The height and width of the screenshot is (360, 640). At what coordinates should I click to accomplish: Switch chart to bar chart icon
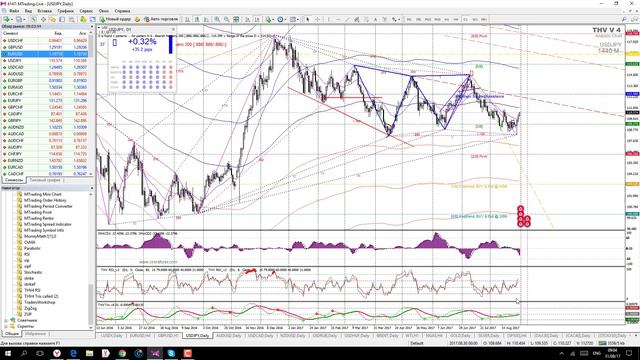pos(187,19)
